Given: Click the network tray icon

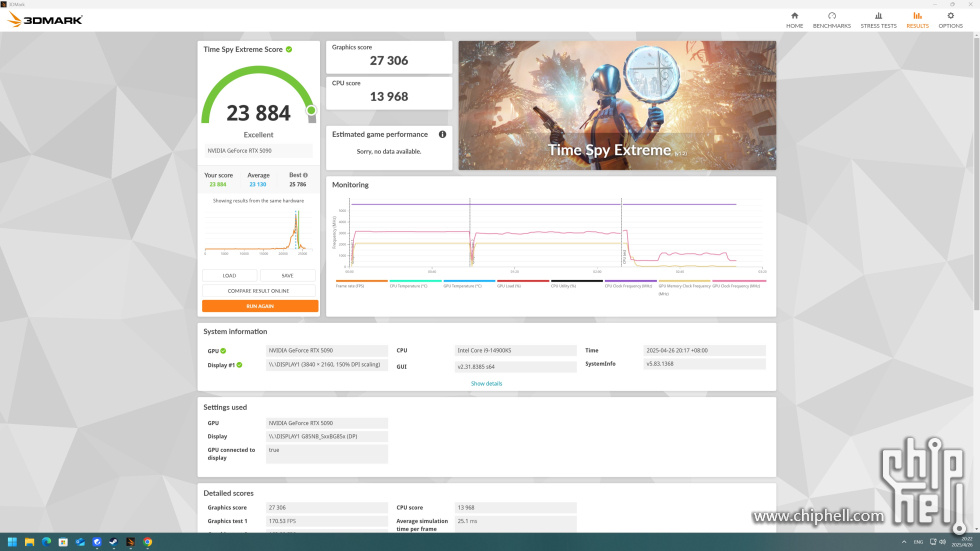Looking at the screenshot, I should (933, 542).
